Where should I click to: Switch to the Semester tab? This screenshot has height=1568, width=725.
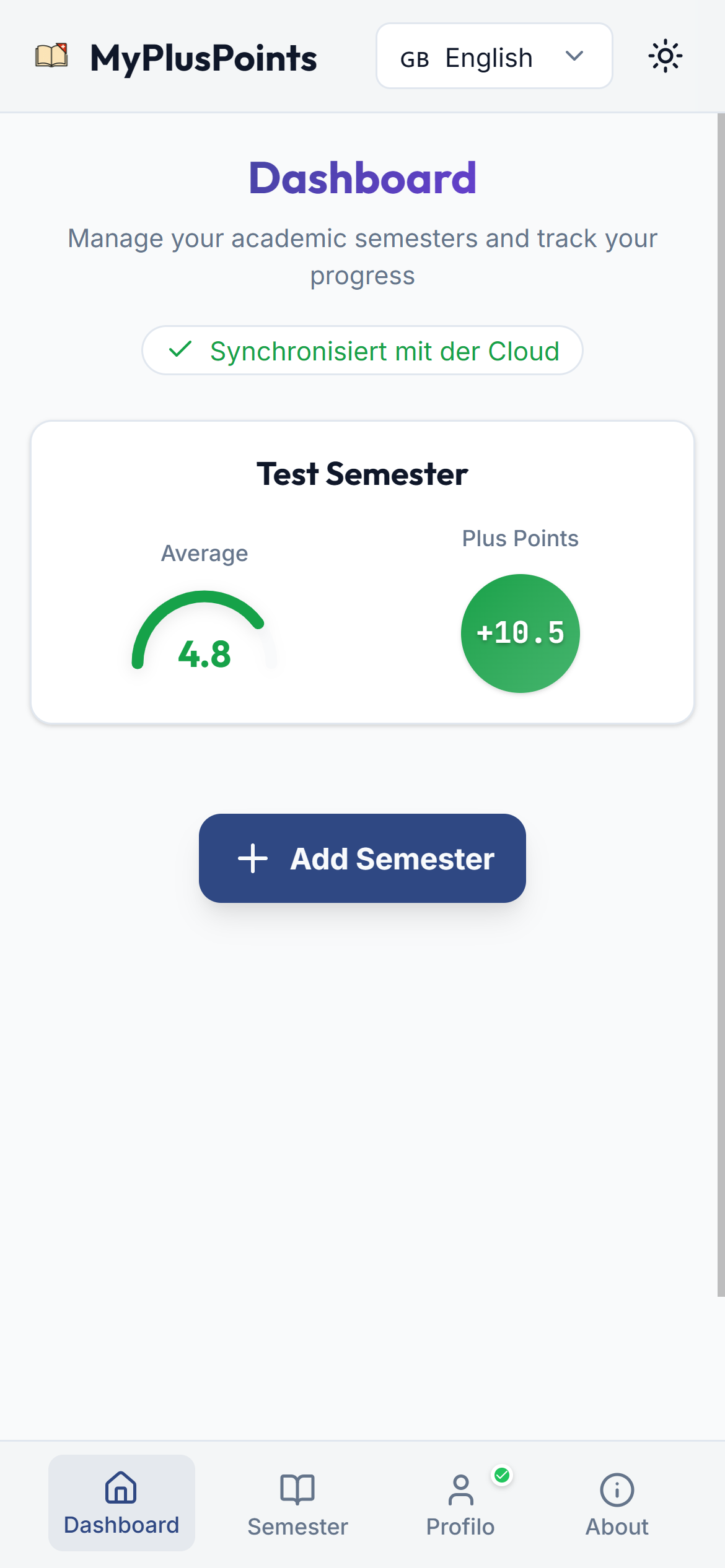(297, 1504)
